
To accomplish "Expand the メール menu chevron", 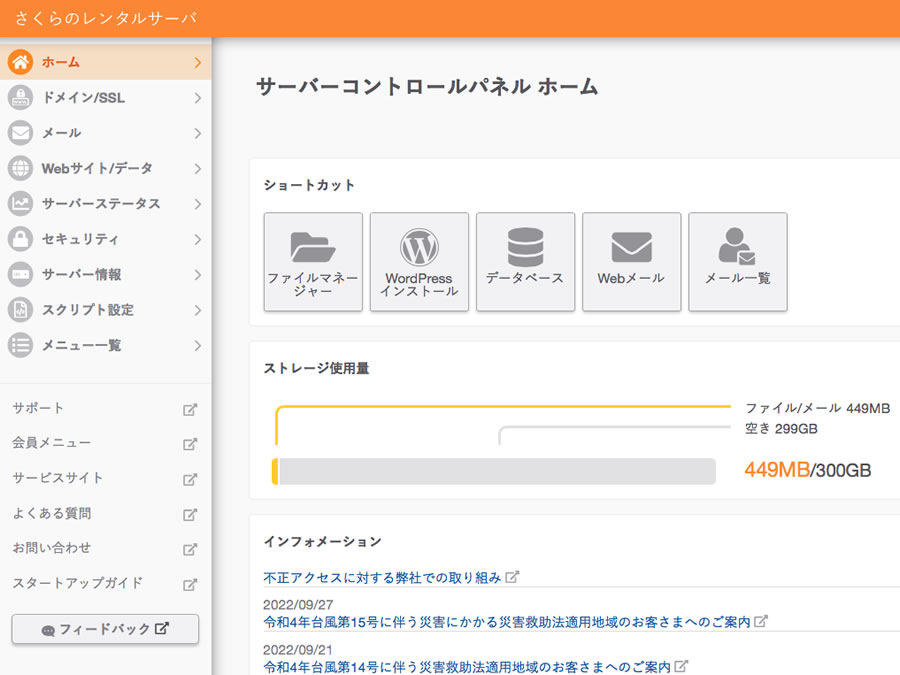I will pos(197,133).
